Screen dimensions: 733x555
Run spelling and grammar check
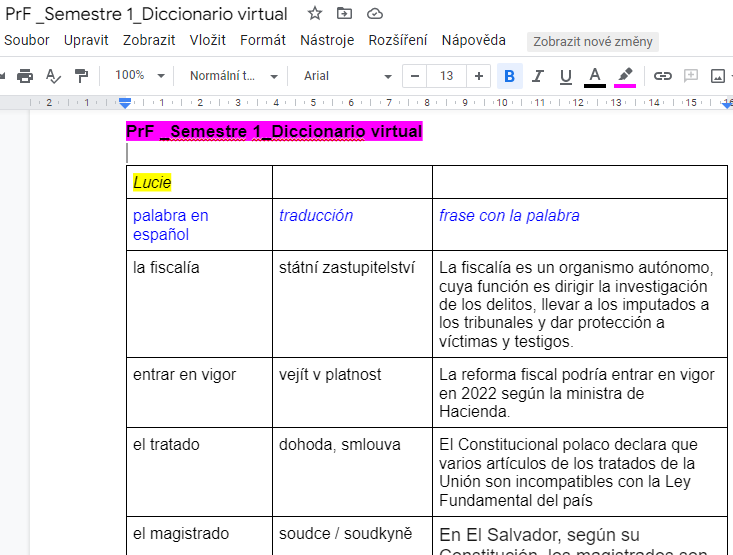tap(53, 76)
